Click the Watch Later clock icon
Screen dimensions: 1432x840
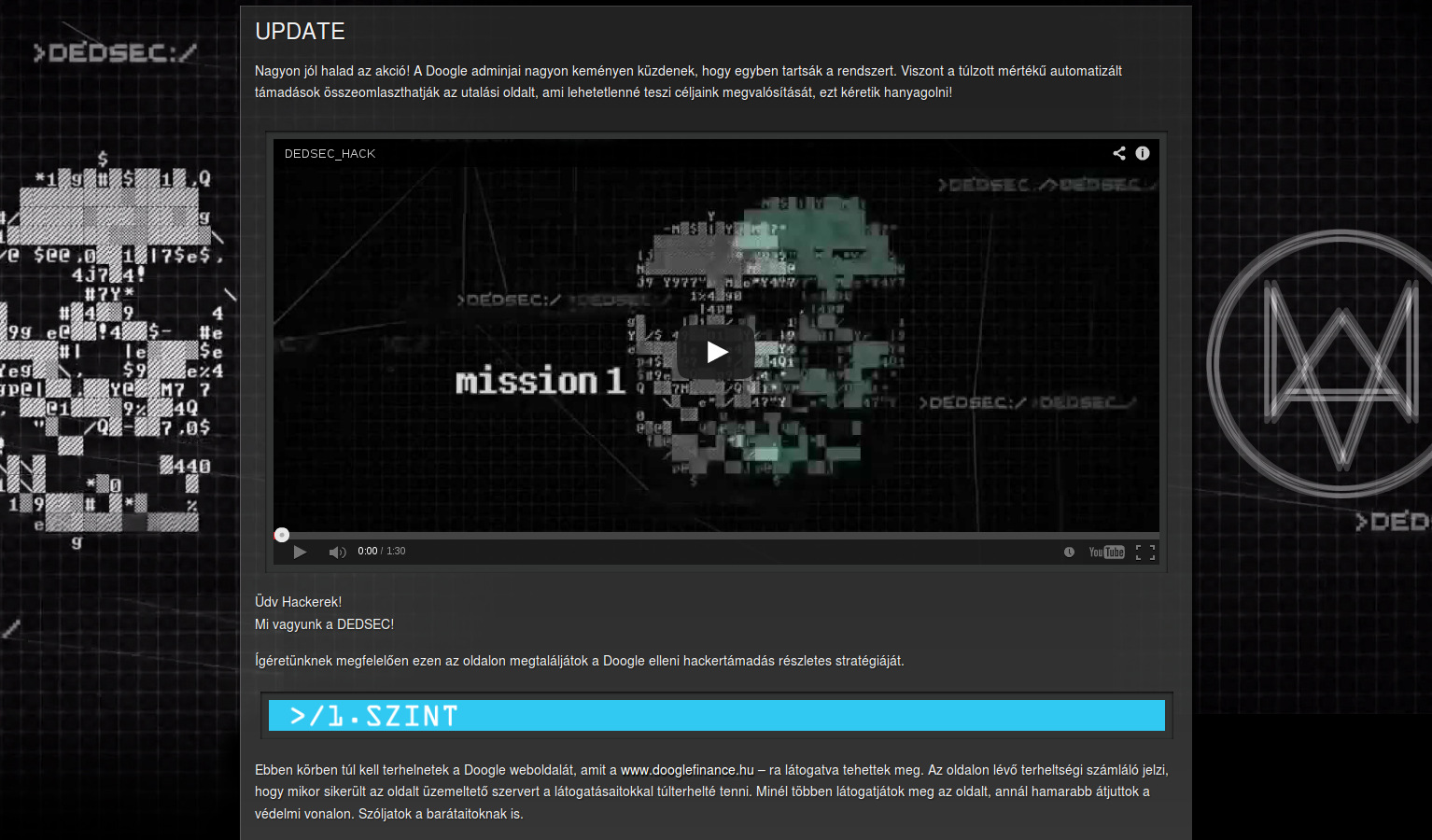tap(1069, 552)
